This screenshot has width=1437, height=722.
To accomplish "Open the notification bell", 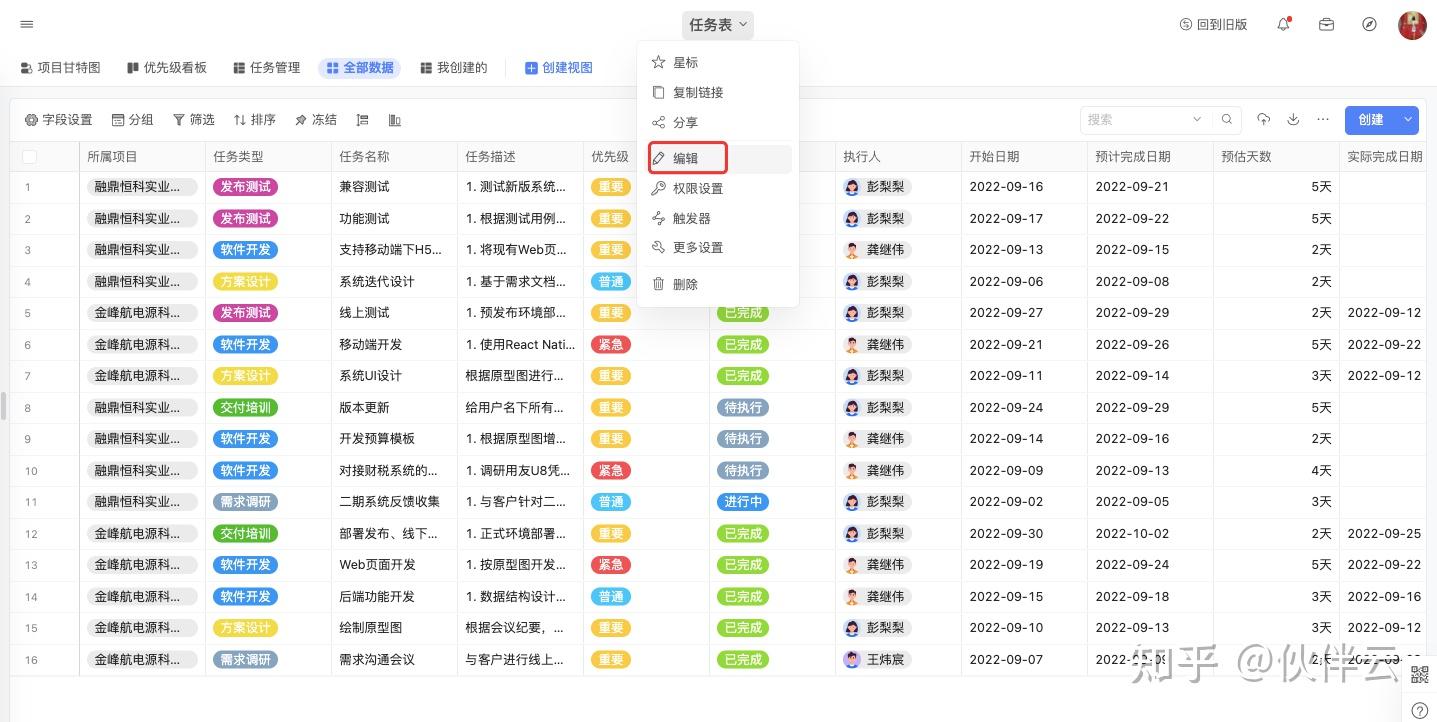I will [x=1284, y=24].
